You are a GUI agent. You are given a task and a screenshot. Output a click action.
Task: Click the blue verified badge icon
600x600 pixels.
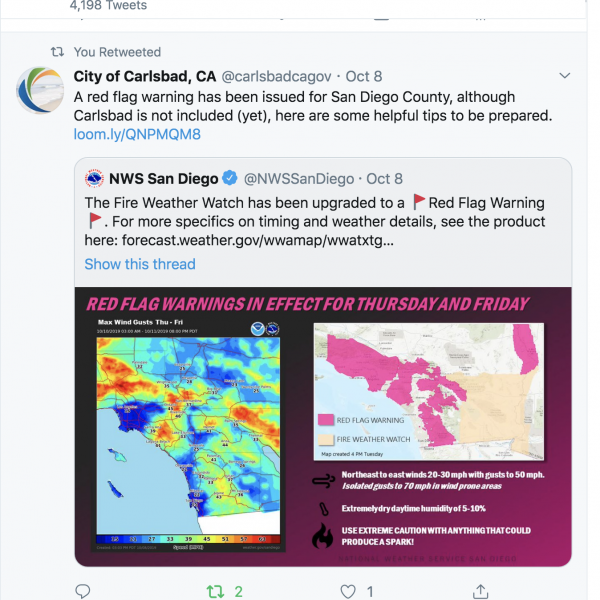(230, 178)
